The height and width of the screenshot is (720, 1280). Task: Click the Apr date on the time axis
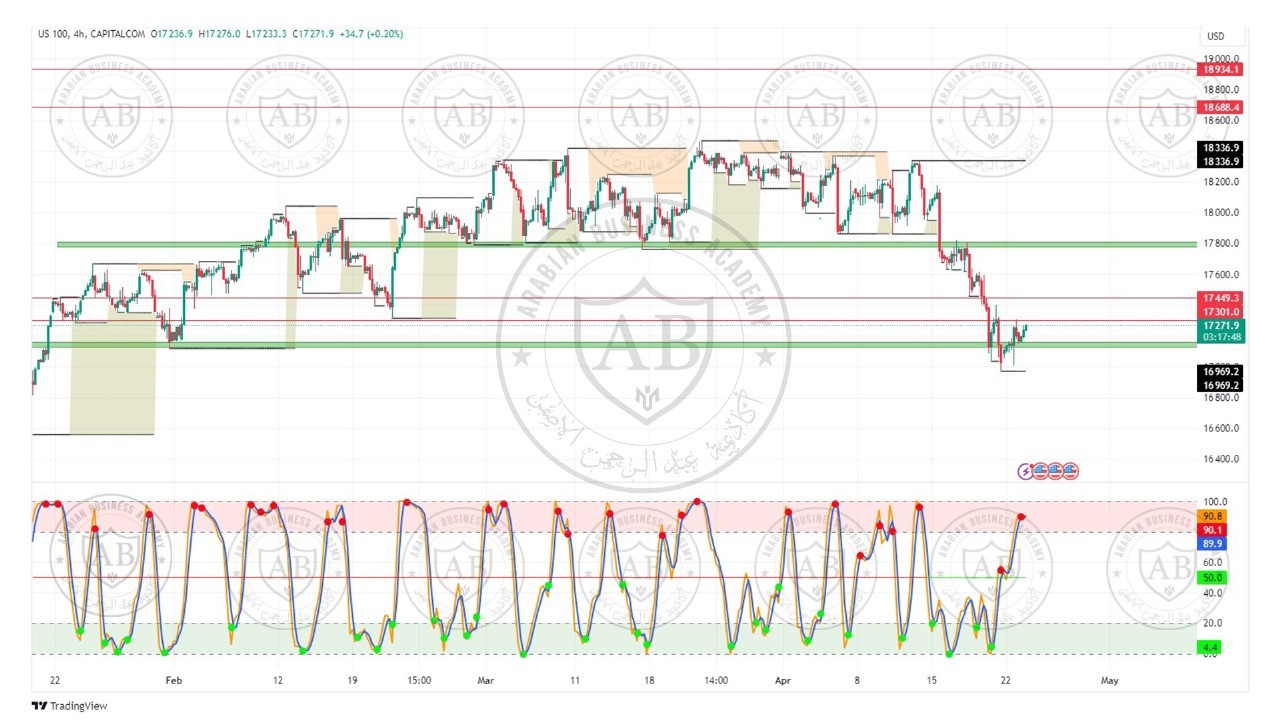[784, 680]
